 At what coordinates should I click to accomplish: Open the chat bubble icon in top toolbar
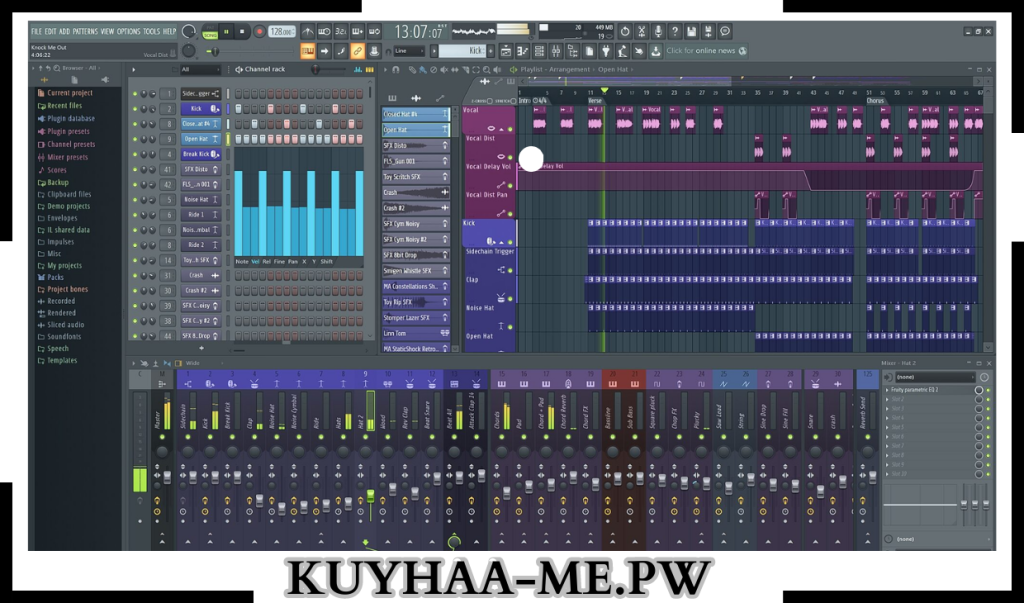[x=725, y=31]
